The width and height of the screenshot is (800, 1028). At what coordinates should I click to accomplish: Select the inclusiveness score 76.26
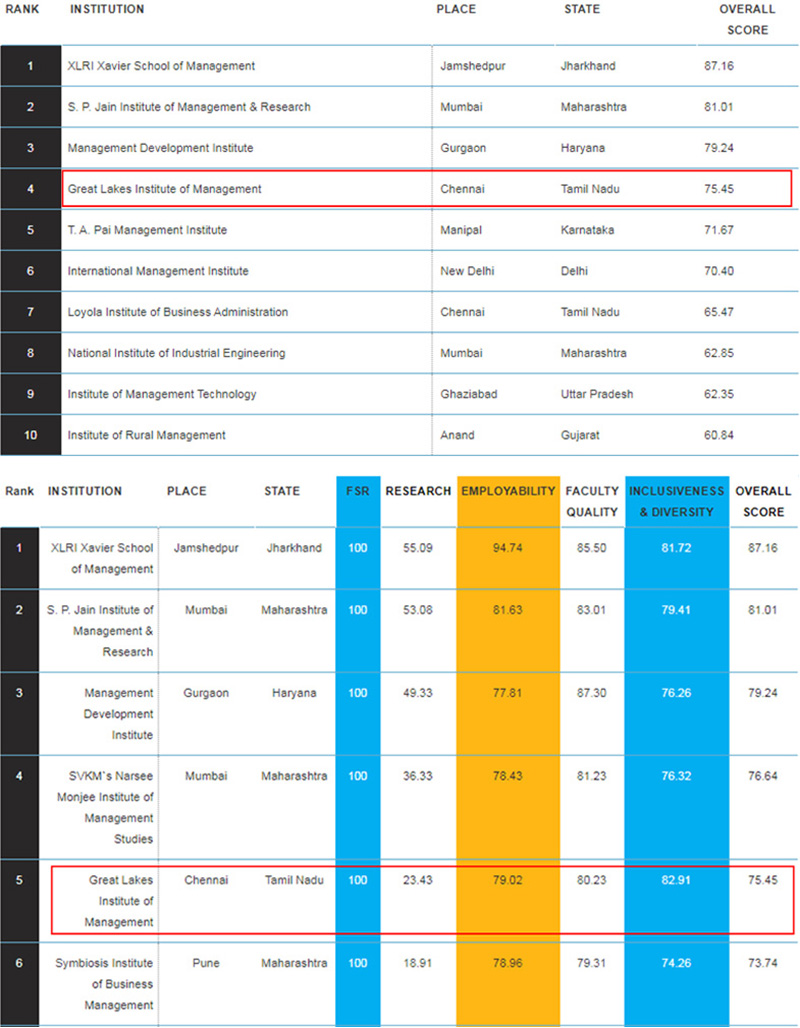tap(676, 693)
